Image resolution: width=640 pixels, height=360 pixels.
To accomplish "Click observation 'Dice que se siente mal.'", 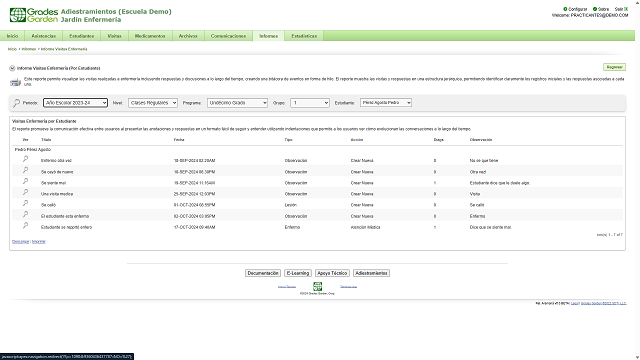I will pos(490,227).
